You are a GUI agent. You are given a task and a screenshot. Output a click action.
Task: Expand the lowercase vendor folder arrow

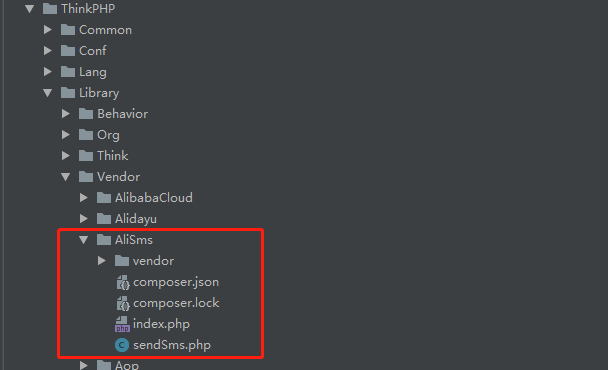pos(102,261)
